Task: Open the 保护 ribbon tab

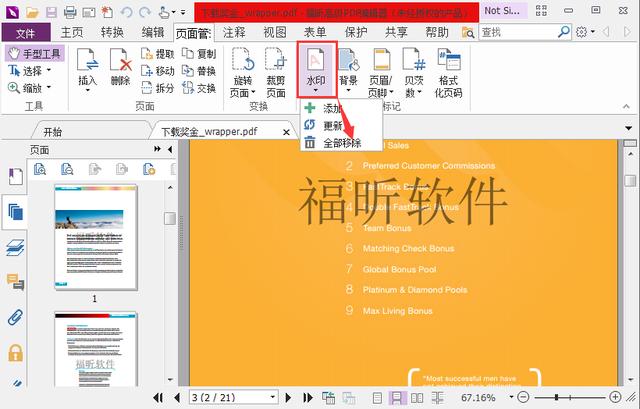Action: click(356, 32)
